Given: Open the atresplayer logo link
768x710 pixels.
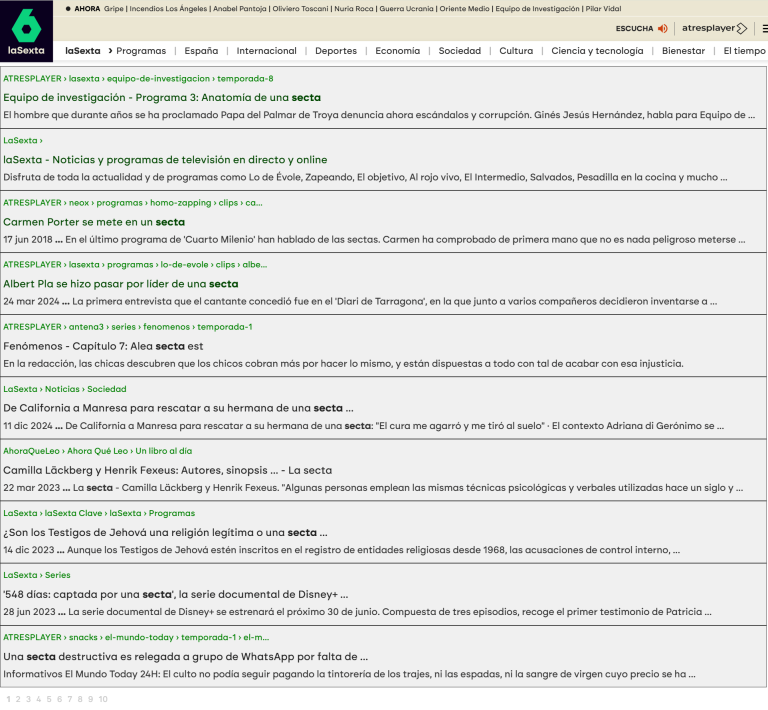Looking at the screenshot, I should point(714,28).
